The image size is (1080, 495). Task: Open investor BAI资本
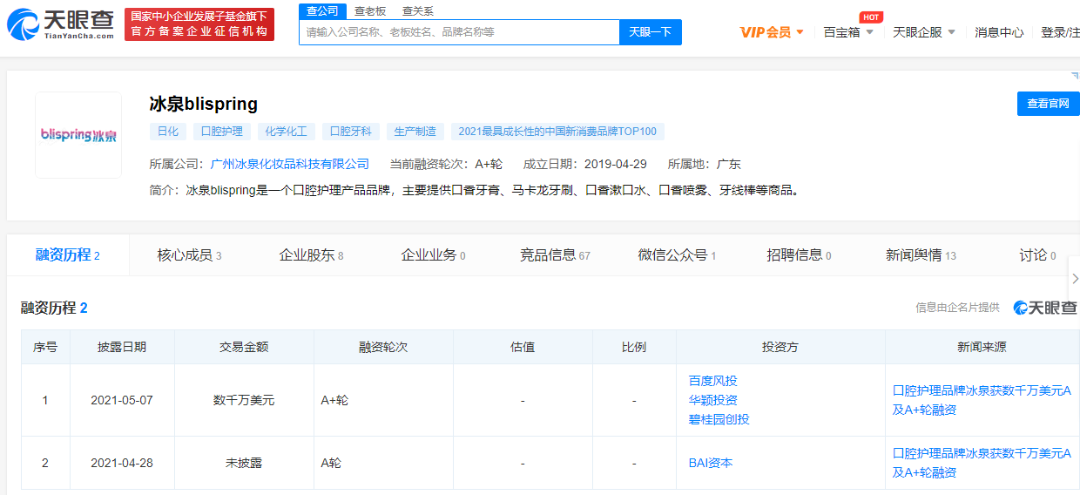click(x=710, y=463)
